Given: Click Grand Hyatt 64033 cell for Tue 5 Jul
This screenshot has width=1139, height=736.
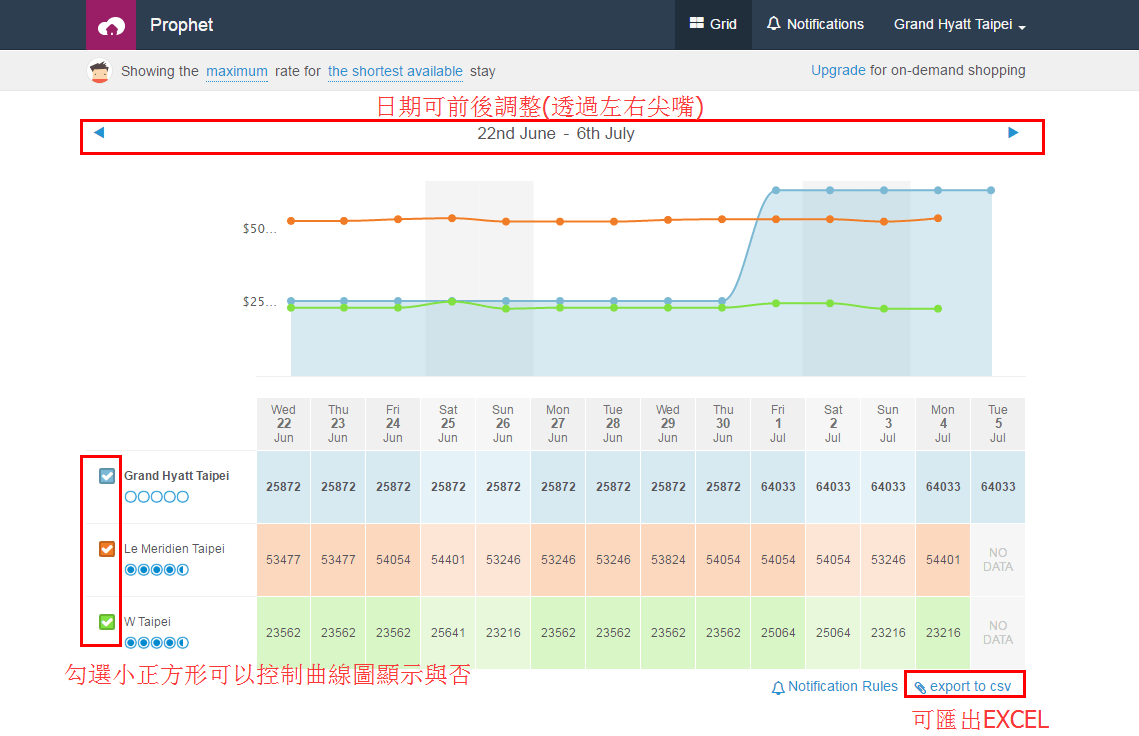Looking at the screenshot, I should (x=998, y=487).
